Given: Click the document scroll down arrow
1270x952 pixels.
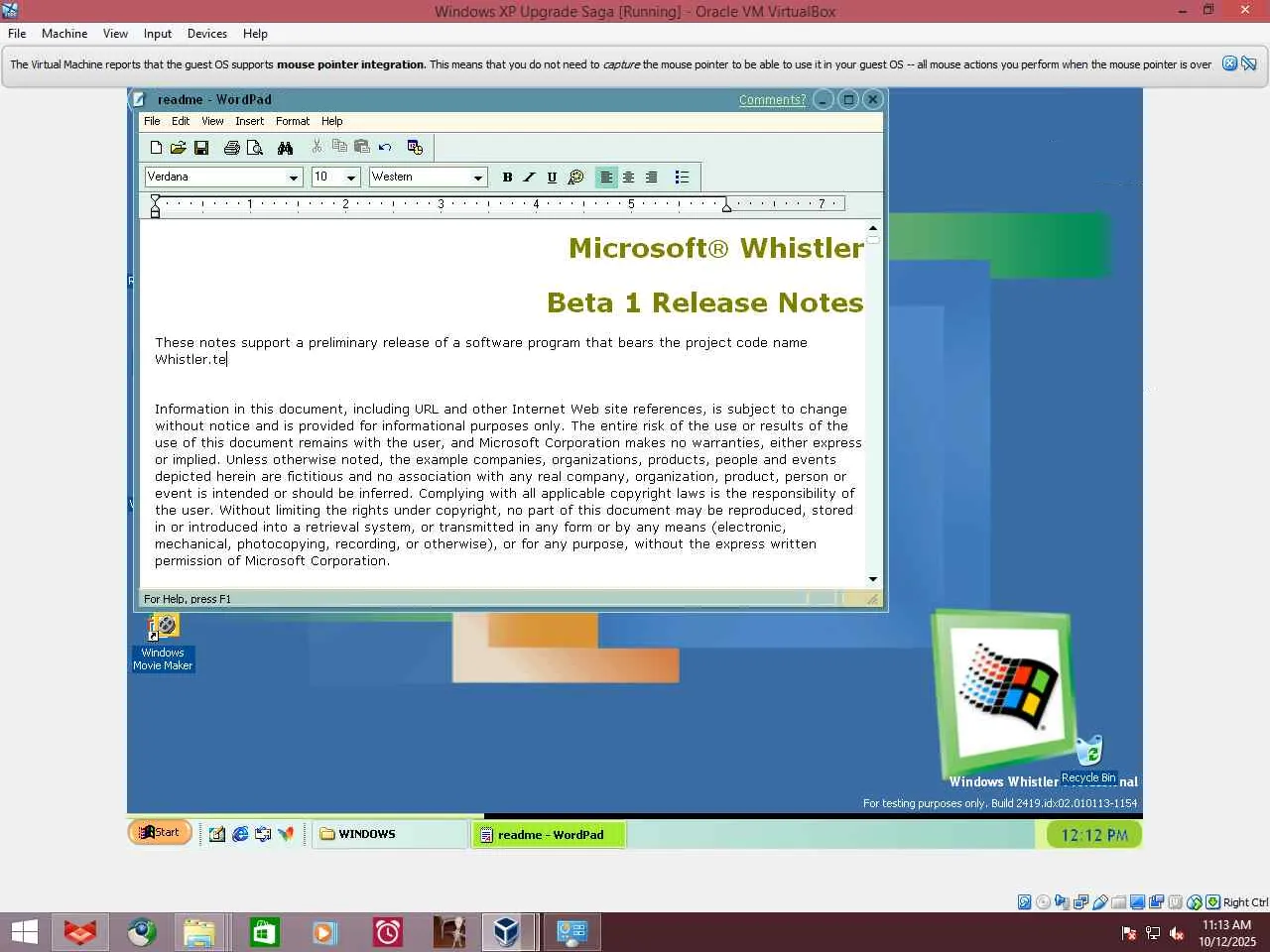Looking at the screenshot, I should click(x=873, y=579).
